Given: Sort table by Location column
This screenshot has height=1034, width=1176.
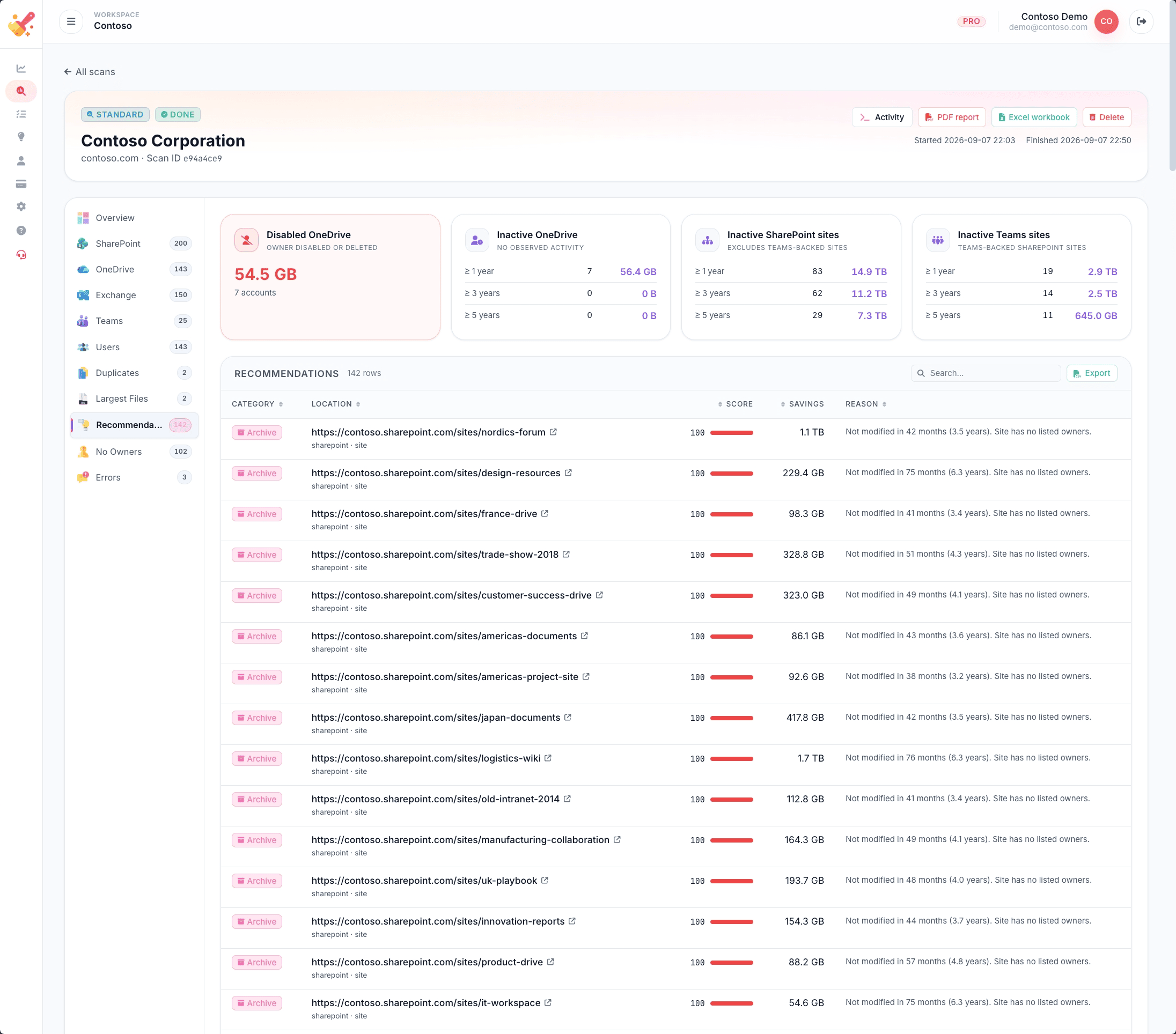Looking at the screenshot, I should pos(336,404).
